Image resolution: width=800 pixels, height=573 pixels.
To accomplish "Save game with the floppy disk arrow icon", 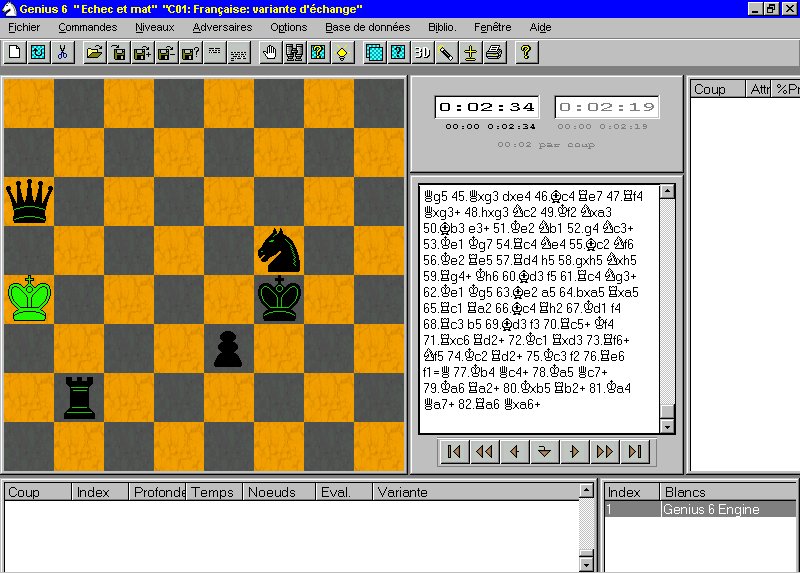I will click(118, 53).
